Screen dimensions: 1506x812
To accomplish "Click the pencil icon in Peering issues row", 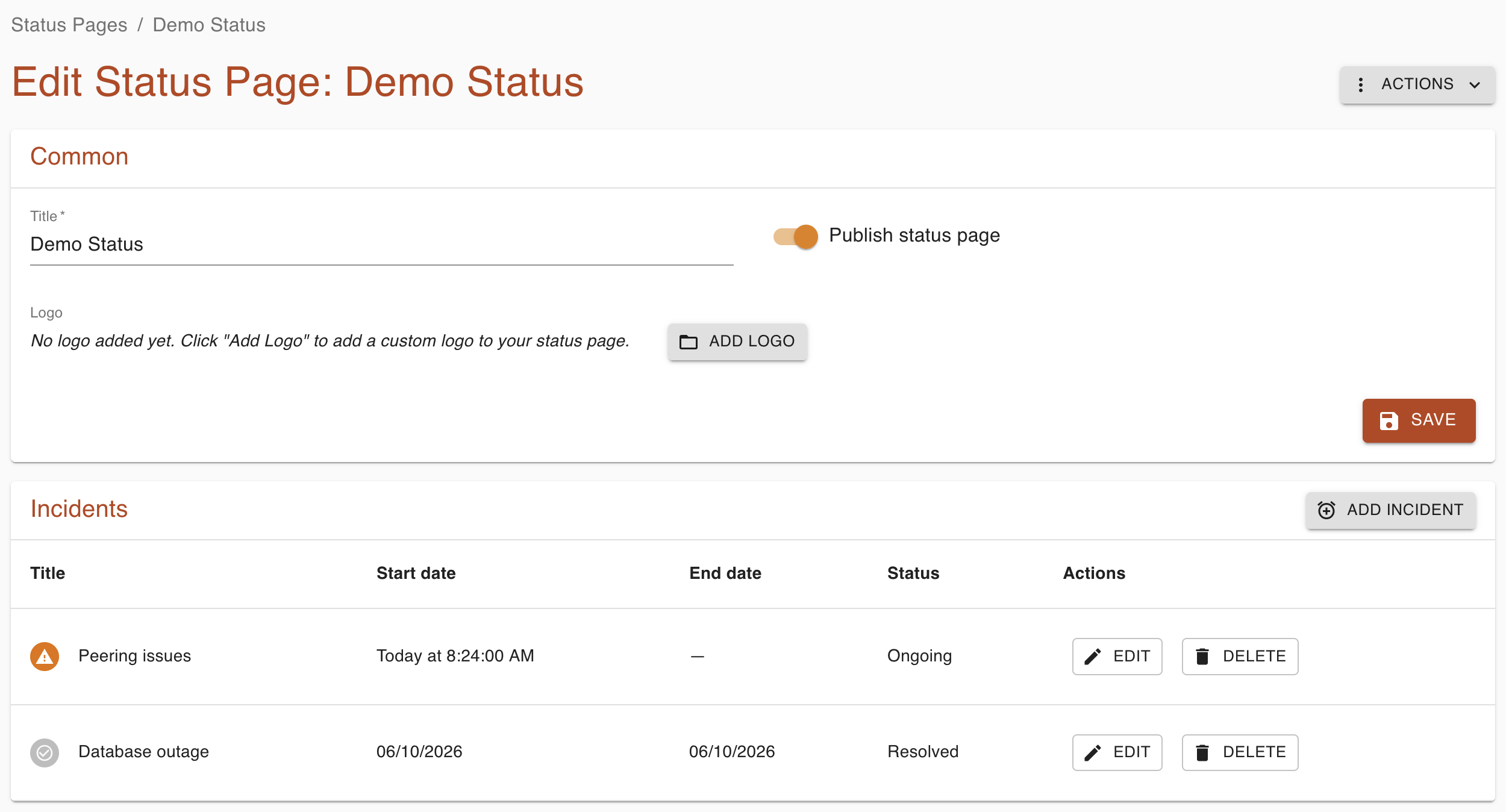I will point(1093,656).
